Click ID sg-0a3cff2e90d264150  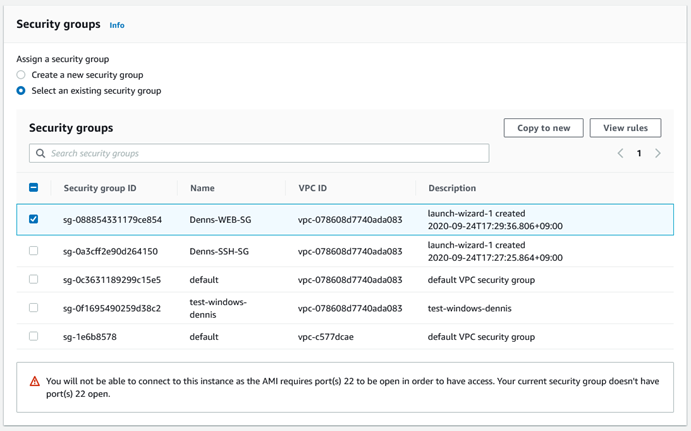110,252
